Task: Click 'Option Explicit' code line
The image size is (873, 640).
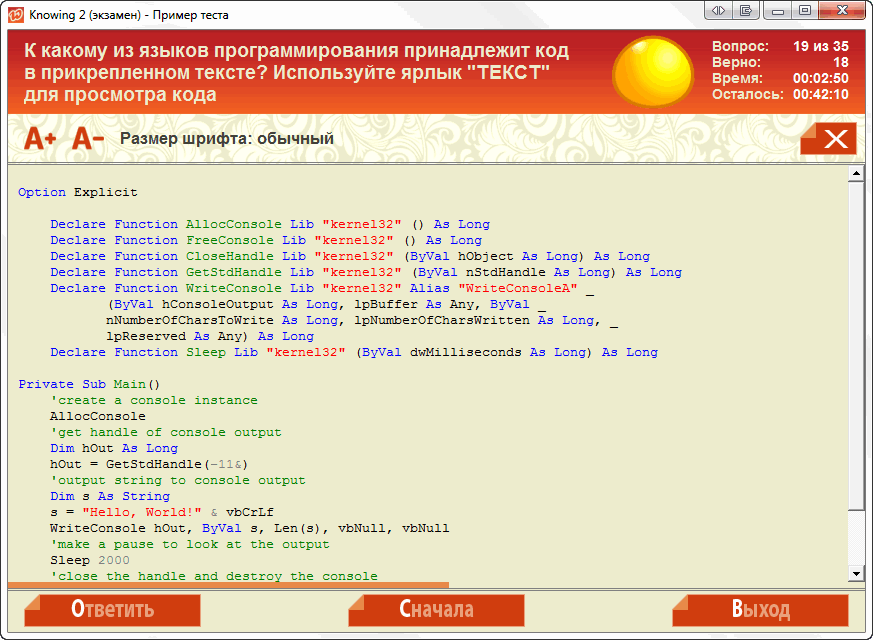Action: [x=77, y=192]
